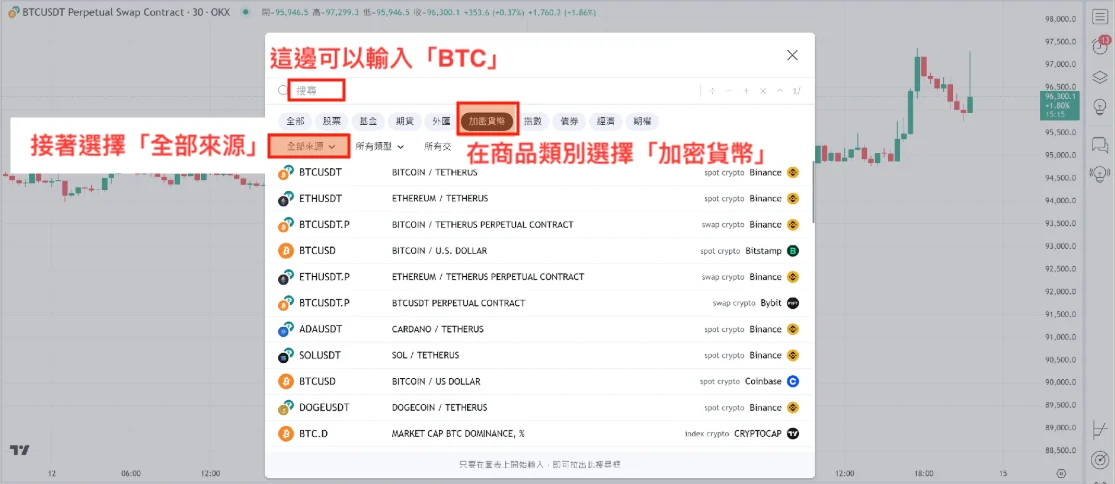The width and height of the screenshot is (1115, 484).
Task: Choose BTCUSDT Bitcoin / TetherUS Binance spot
Action: (540, 172)
